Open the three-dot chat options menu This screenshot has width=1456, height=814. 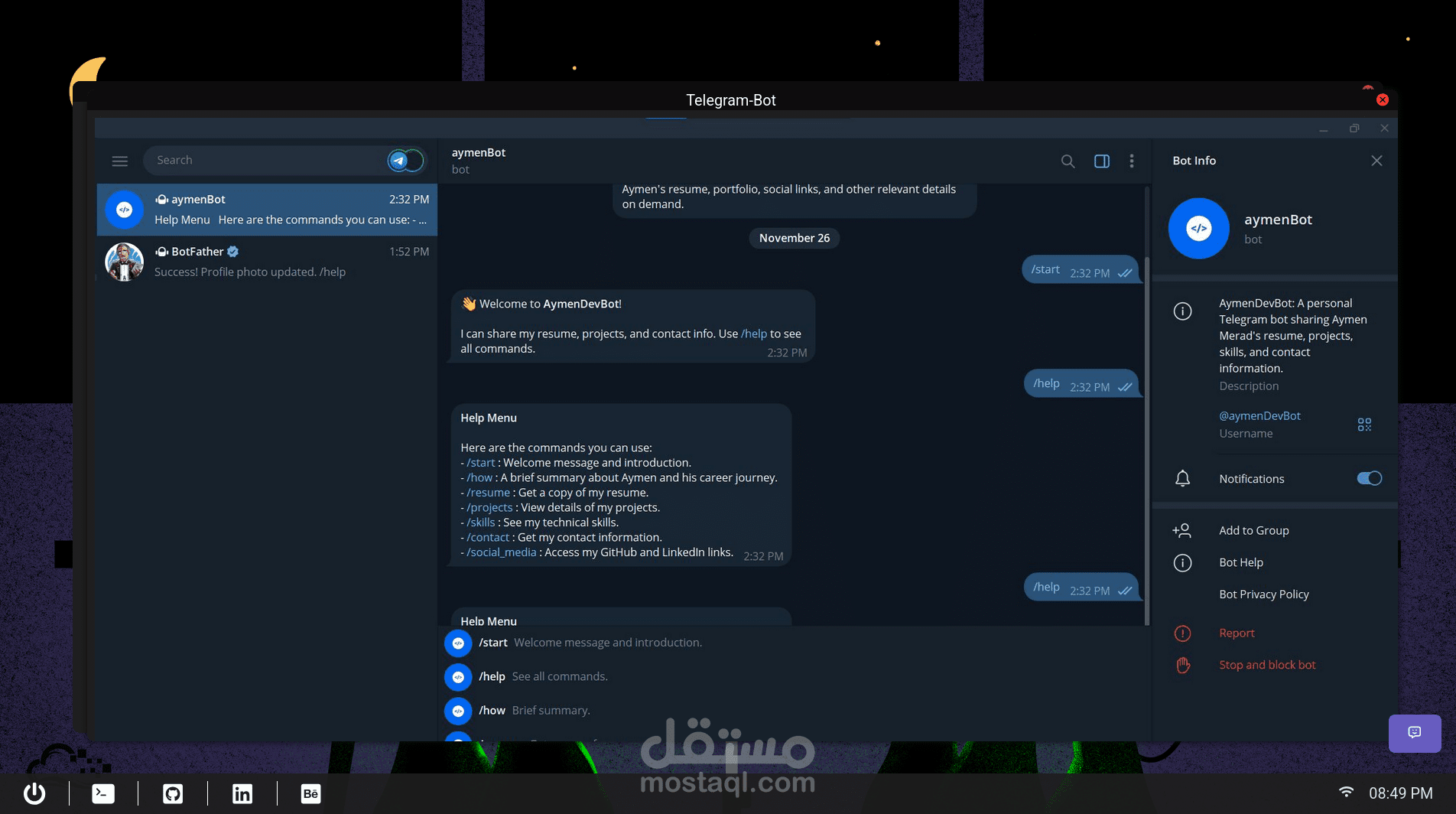point(1132,161)
